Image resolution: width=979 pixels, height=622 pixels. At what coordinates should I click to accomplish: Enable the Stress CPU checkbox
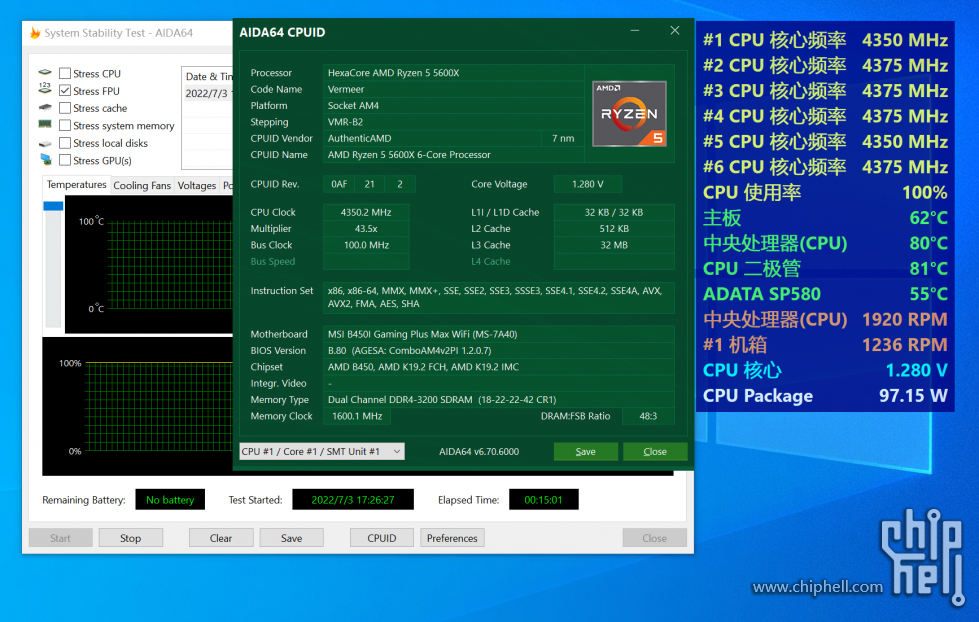[65, 73]
